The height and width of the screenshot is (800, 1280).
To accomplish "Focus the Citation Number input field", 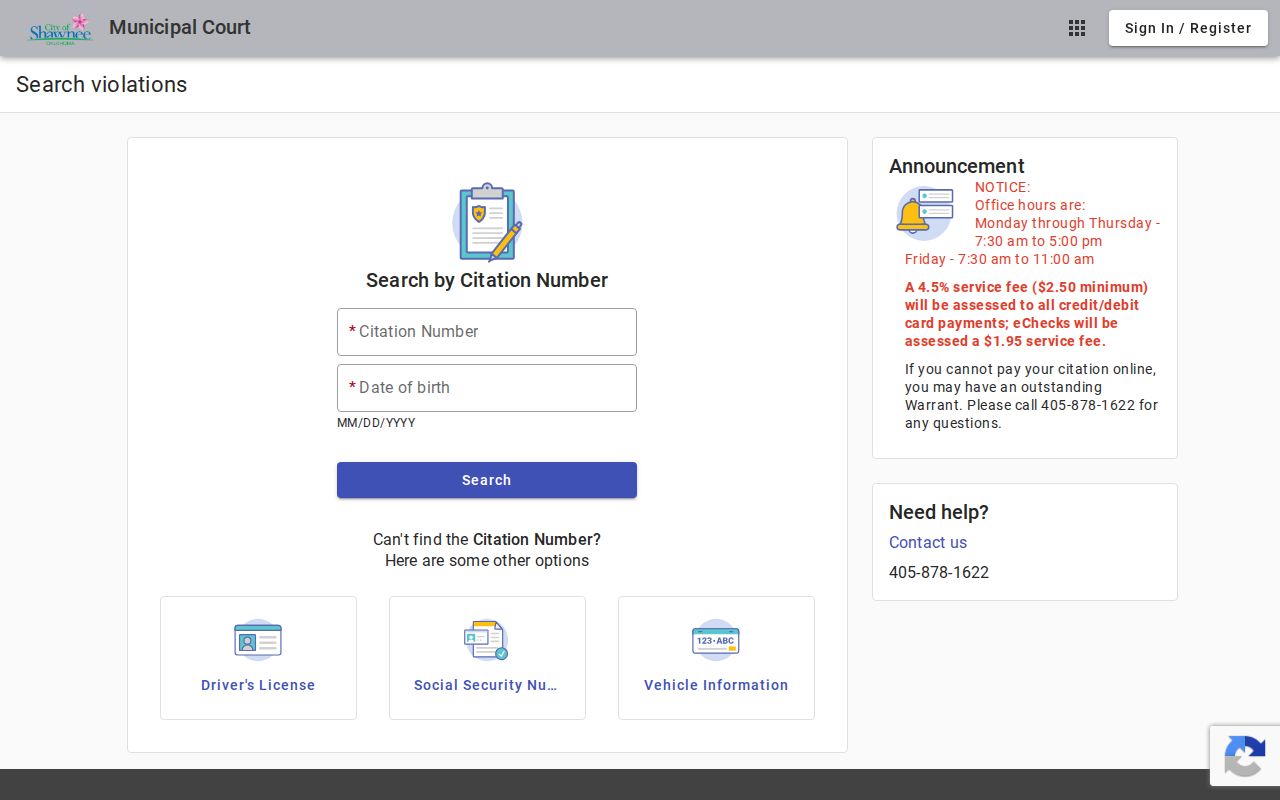I will [x=487, y=332].
